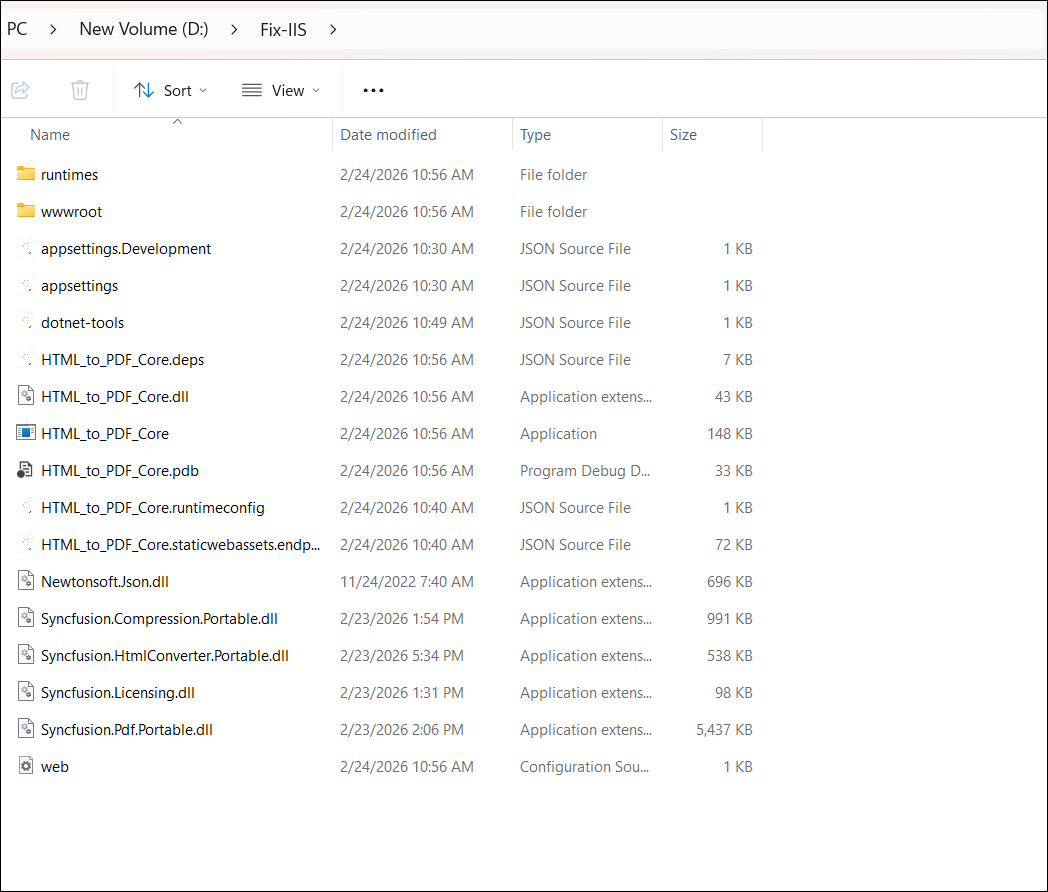Expand the chevron after PC in breadcrumb
Screen dimensions: 1048x892
(53, 30)
